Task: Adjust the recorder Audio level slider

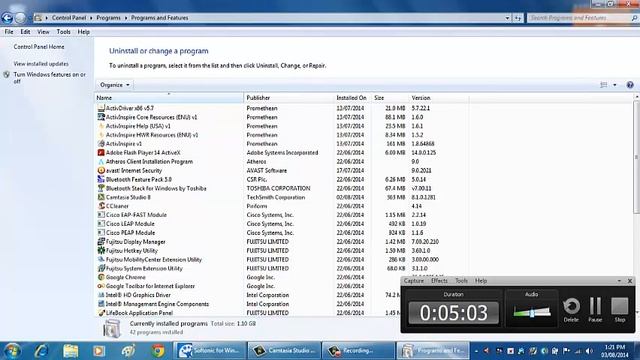Action: 532,313
